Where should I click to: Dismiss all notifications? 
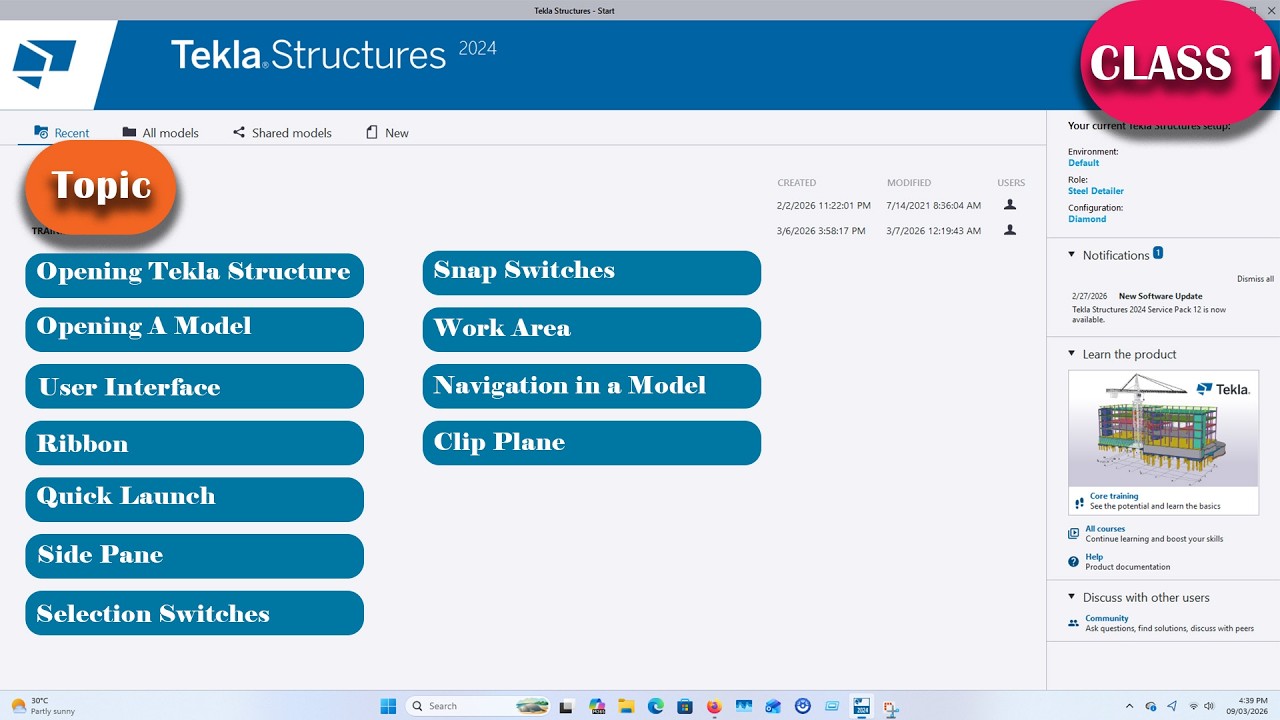1255,279
